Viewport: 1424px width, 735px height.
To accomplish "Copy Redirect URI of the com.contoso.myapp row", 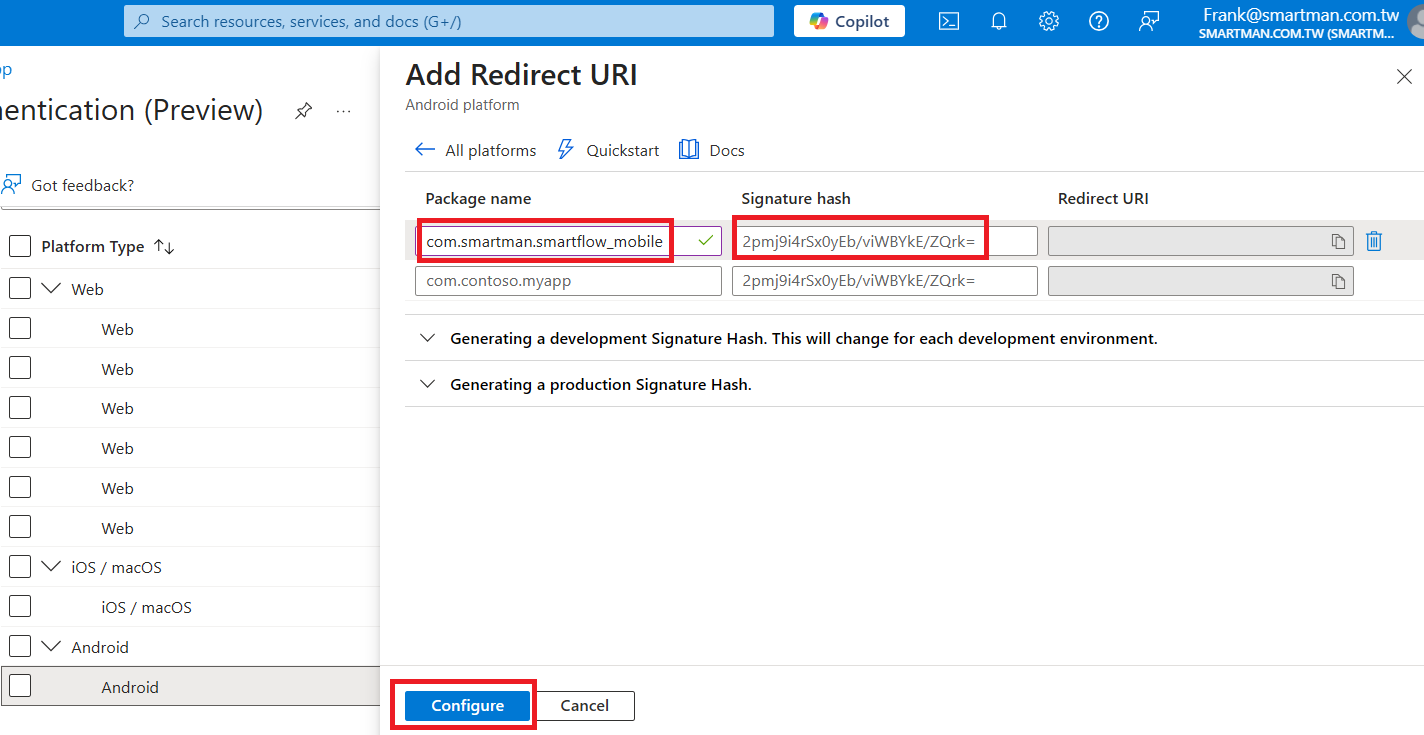I will pos(1338,282).
